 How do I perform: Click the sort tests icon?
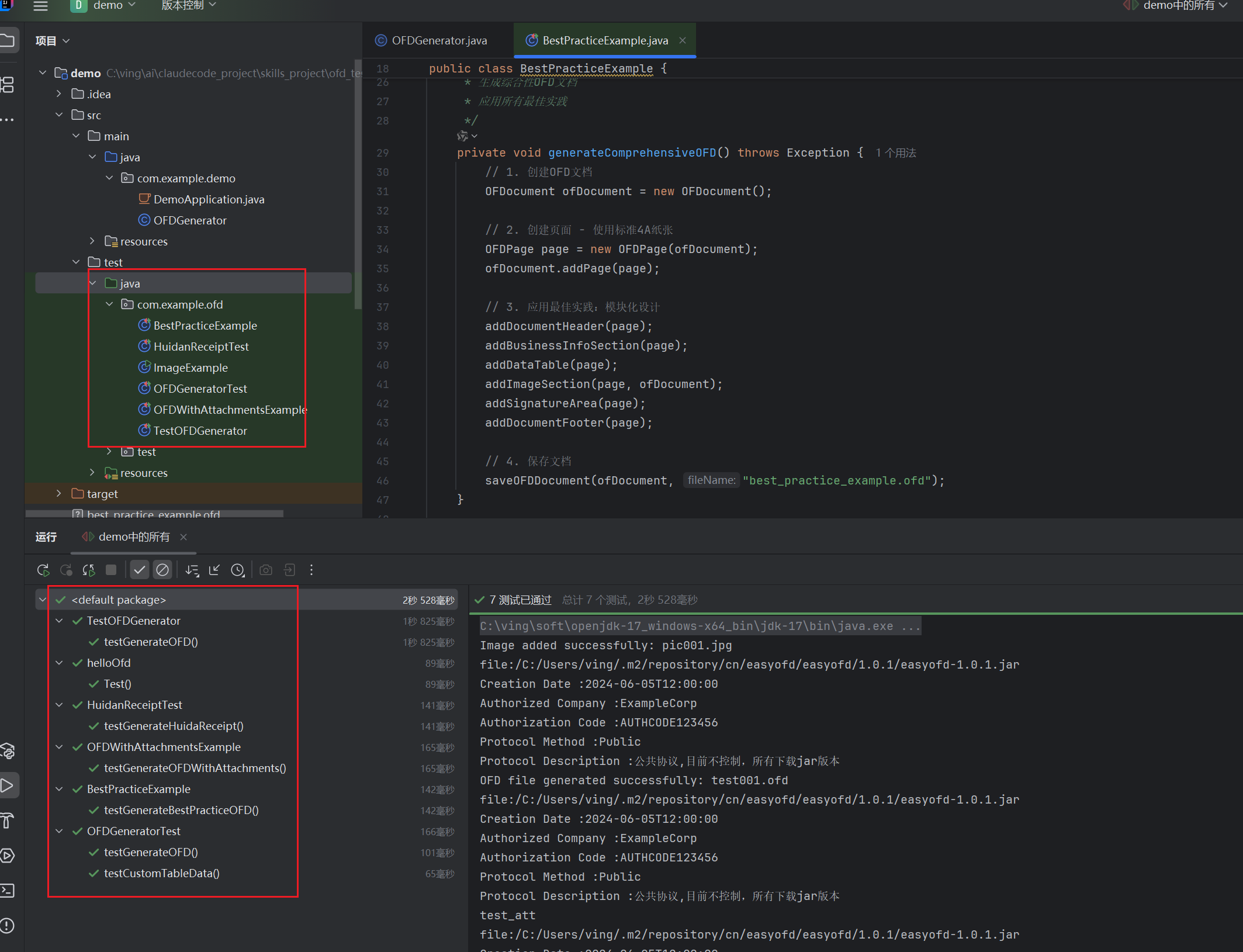coord(192,570)
